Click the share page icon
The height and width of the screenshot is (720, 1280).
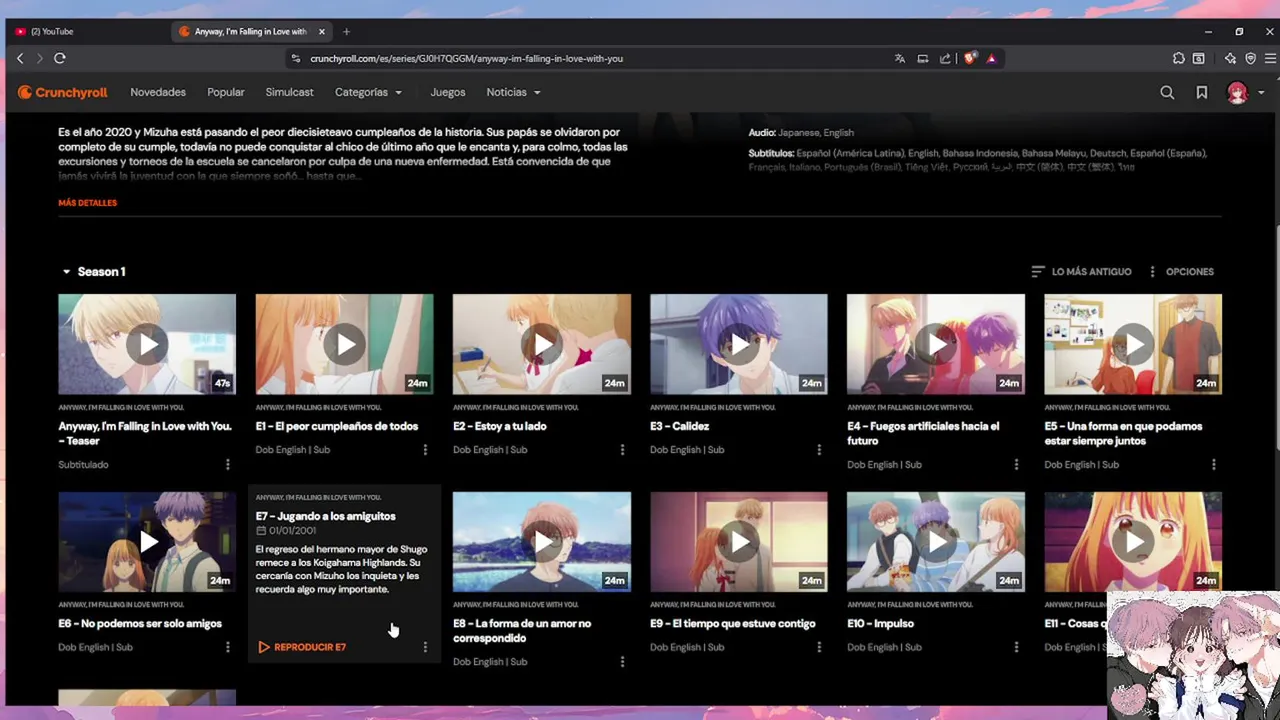945,58
